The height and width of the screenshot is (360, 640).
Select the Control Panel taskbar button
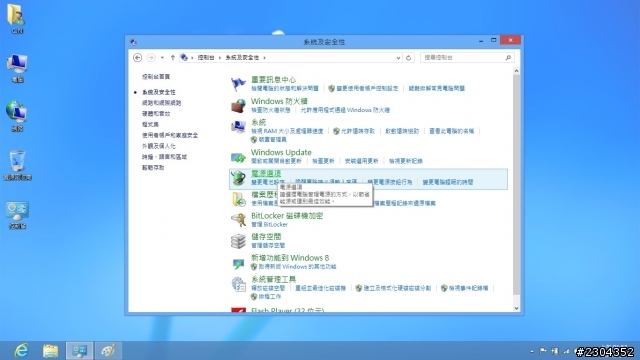pos(80,351)
